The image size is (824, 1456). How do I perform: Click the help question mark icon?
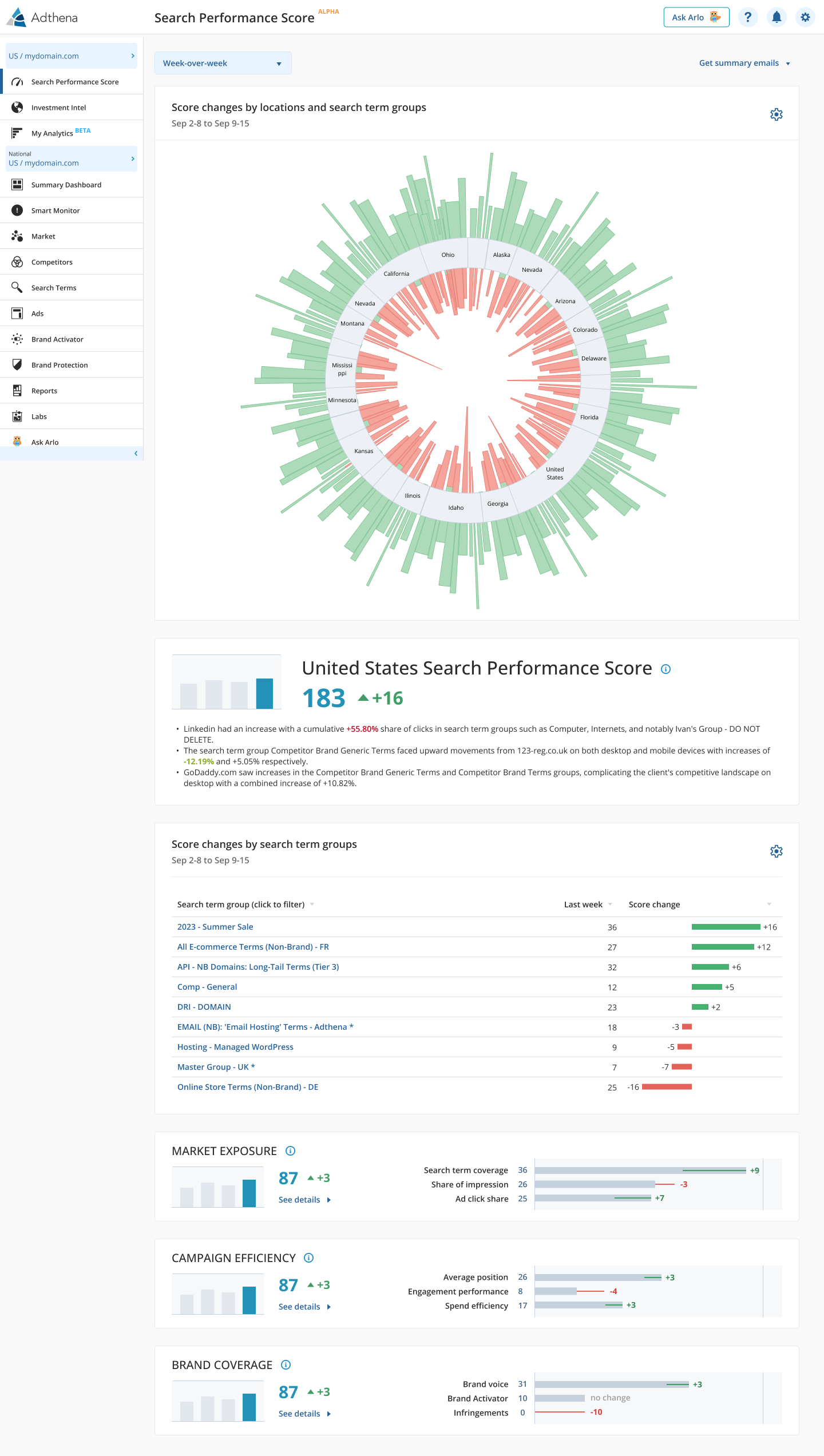[x=748, y=17]
